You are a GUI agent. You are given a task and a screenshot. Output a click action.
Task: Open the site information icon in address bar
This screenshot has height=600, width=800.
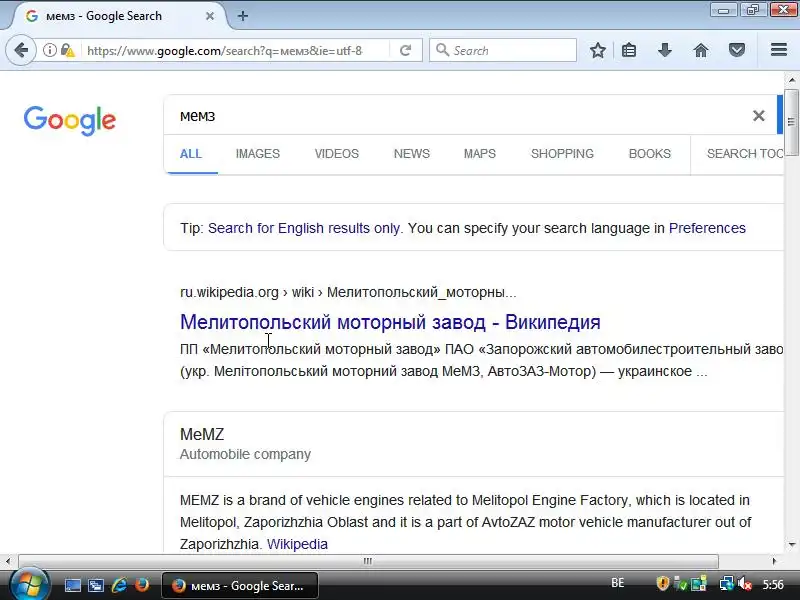click(x=49, y=50)
